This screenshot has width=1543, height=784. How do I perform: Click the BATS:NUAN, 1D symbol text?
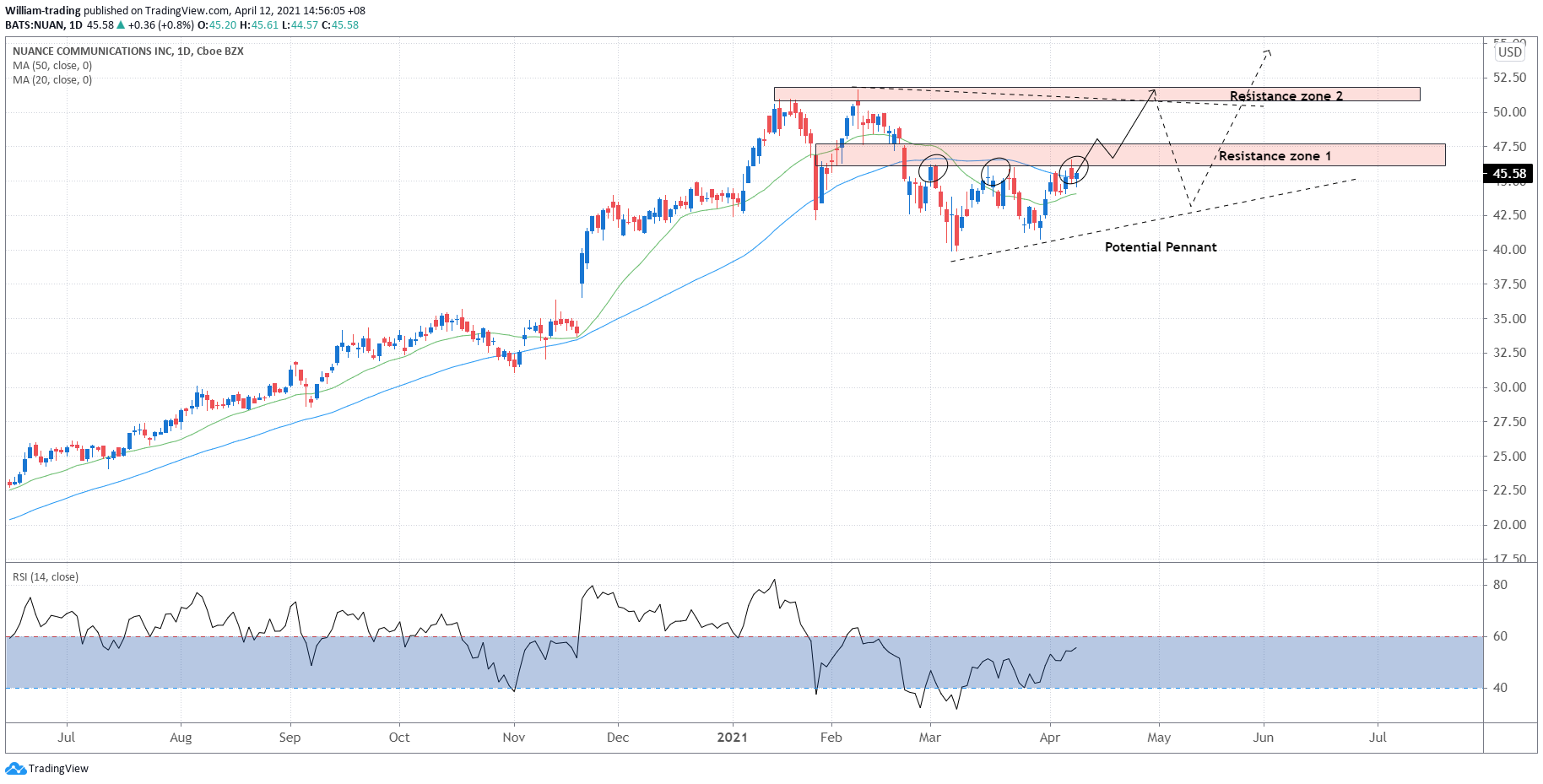(44, 25)
